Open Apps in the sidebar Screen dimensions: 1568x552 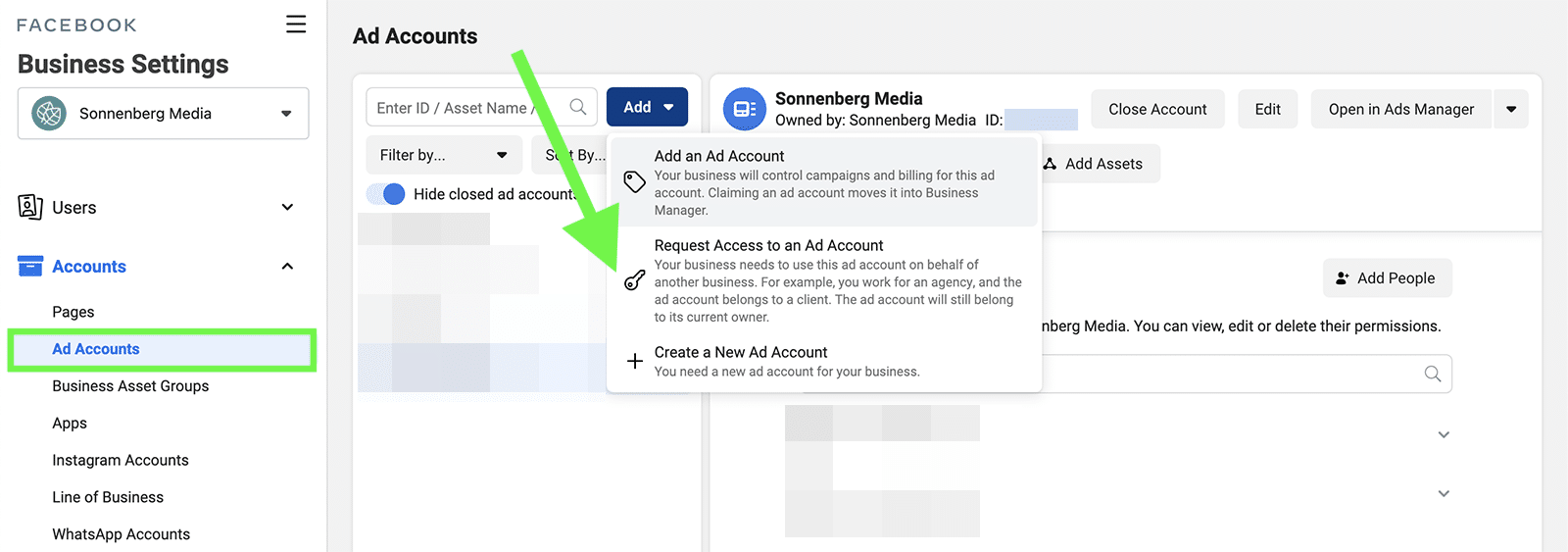pyautogui.click(x=70, y=424)
